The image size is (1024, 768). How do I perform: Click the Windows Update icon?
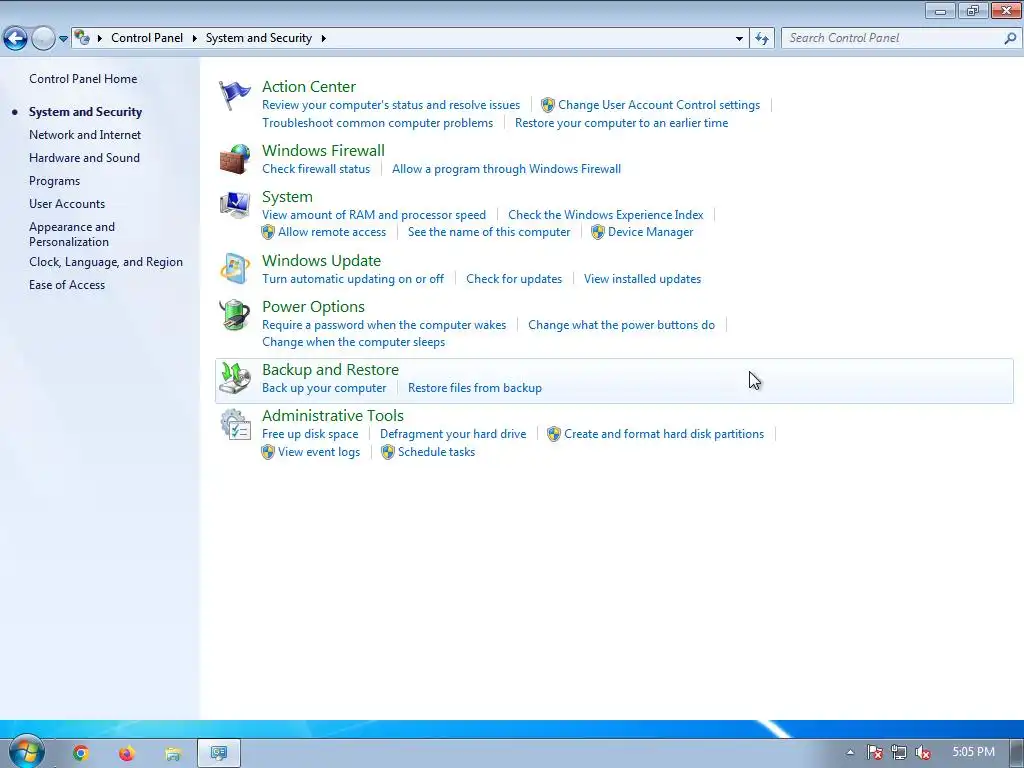click(234, 269)
